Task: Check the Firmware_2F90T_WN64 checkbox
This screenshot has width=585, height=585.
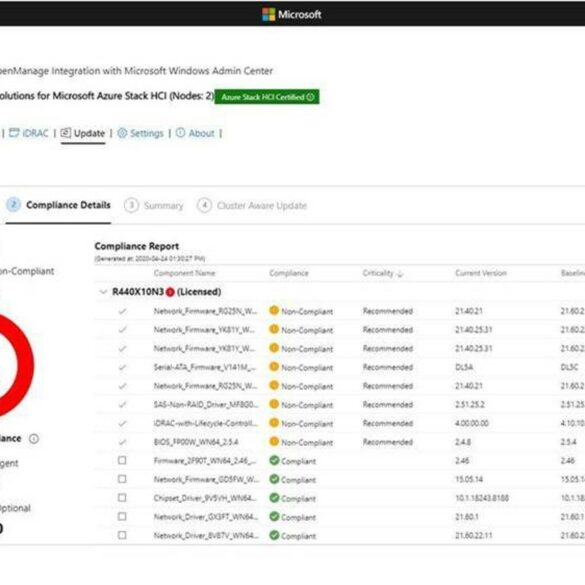Action: click(x=122, y=460)
